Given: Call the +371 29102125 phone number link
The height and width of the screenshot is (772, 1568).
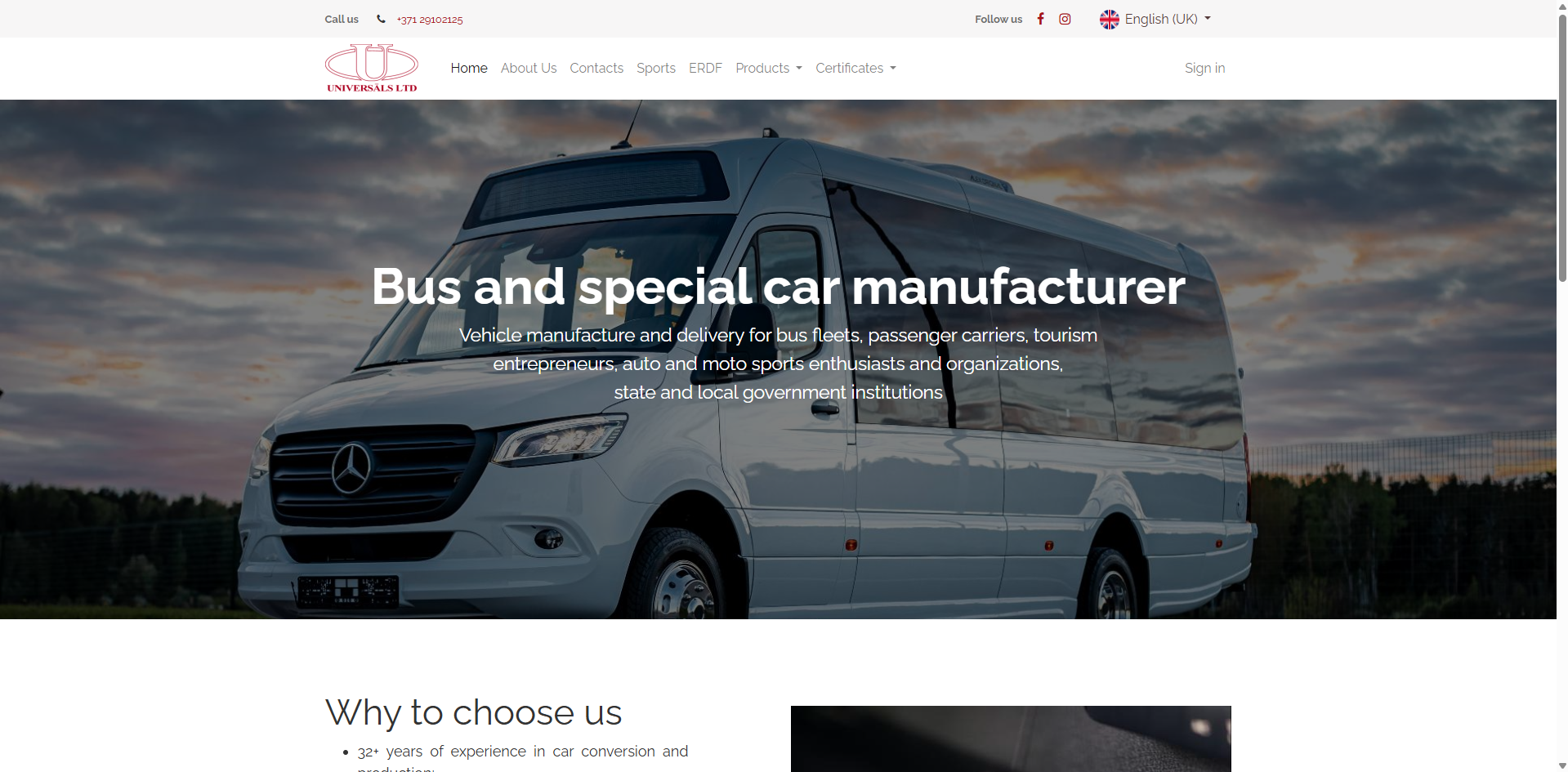Looking at the screenshot, I should (430, 20).
